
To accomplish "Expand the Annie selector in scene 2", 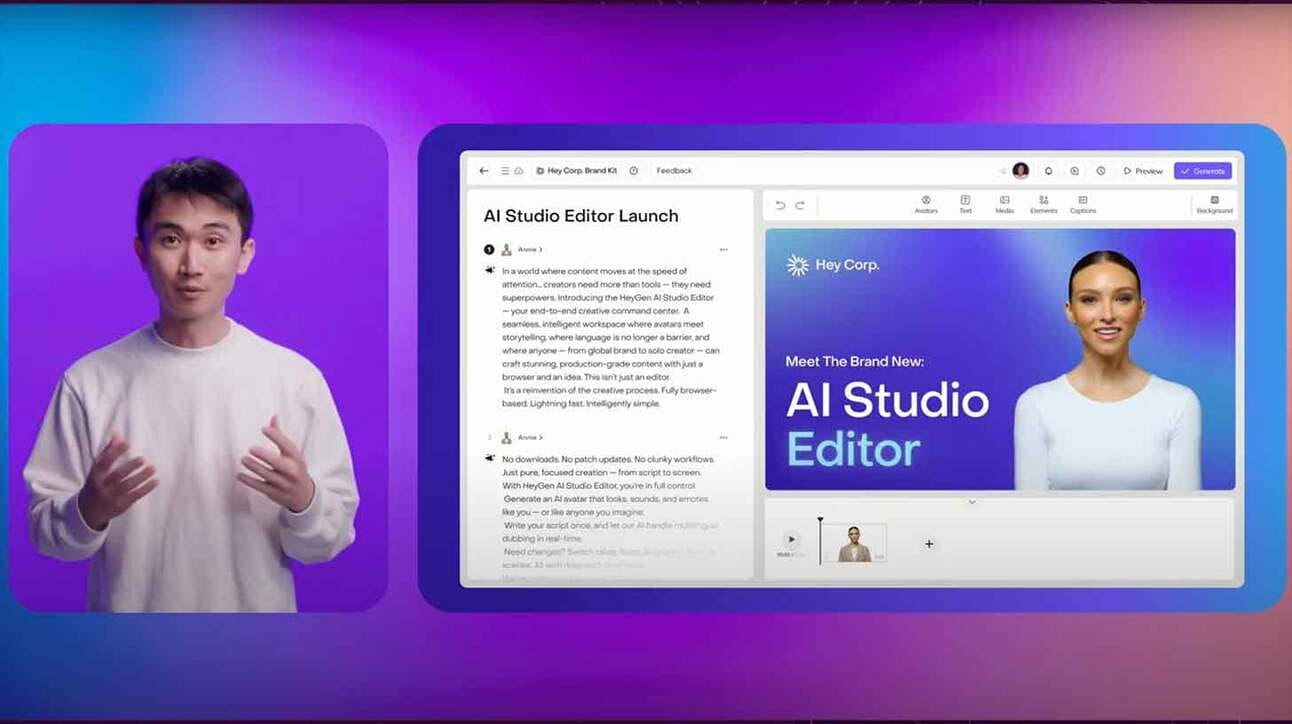I will (522, 437).
